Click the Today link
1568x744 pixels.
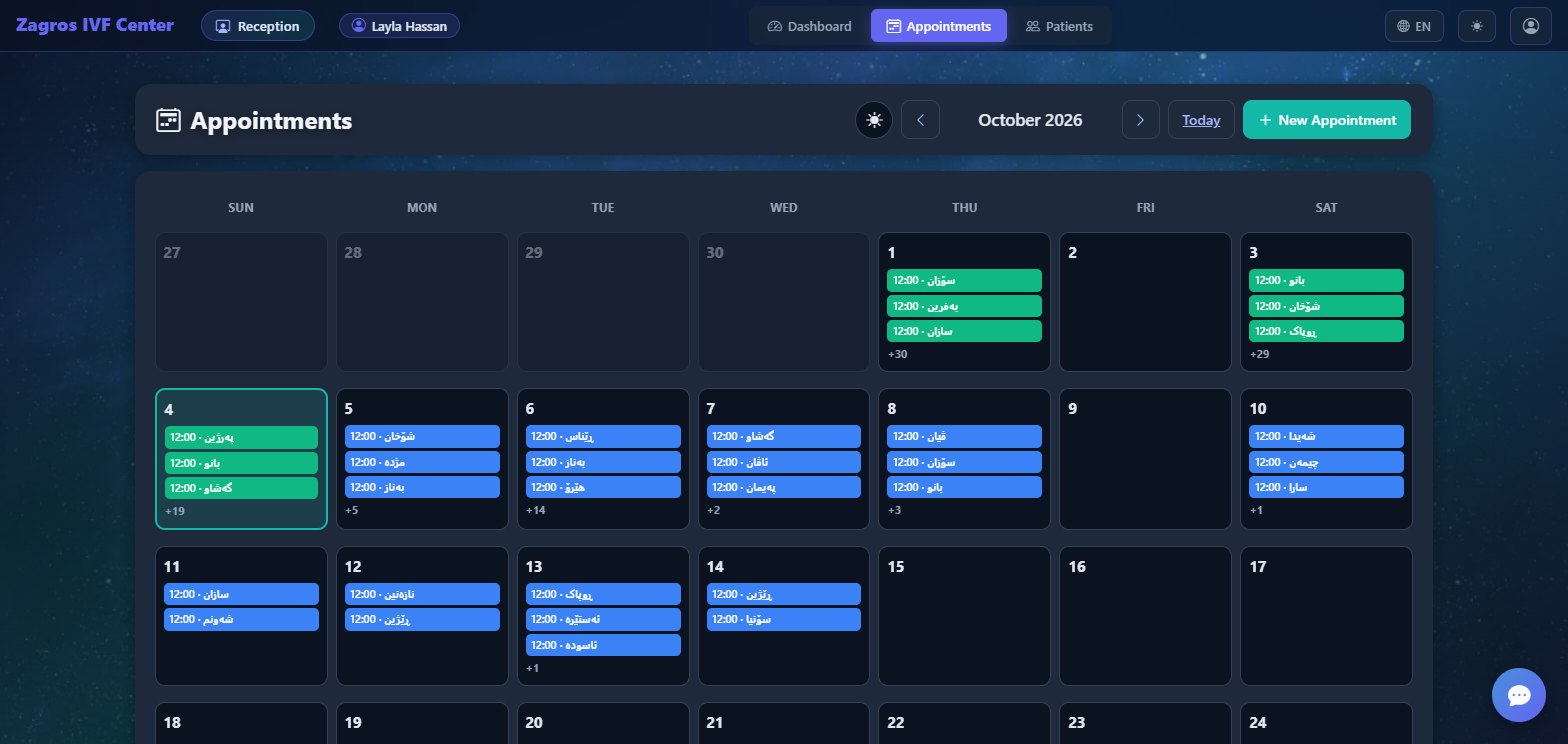[x=1201, y=120]
